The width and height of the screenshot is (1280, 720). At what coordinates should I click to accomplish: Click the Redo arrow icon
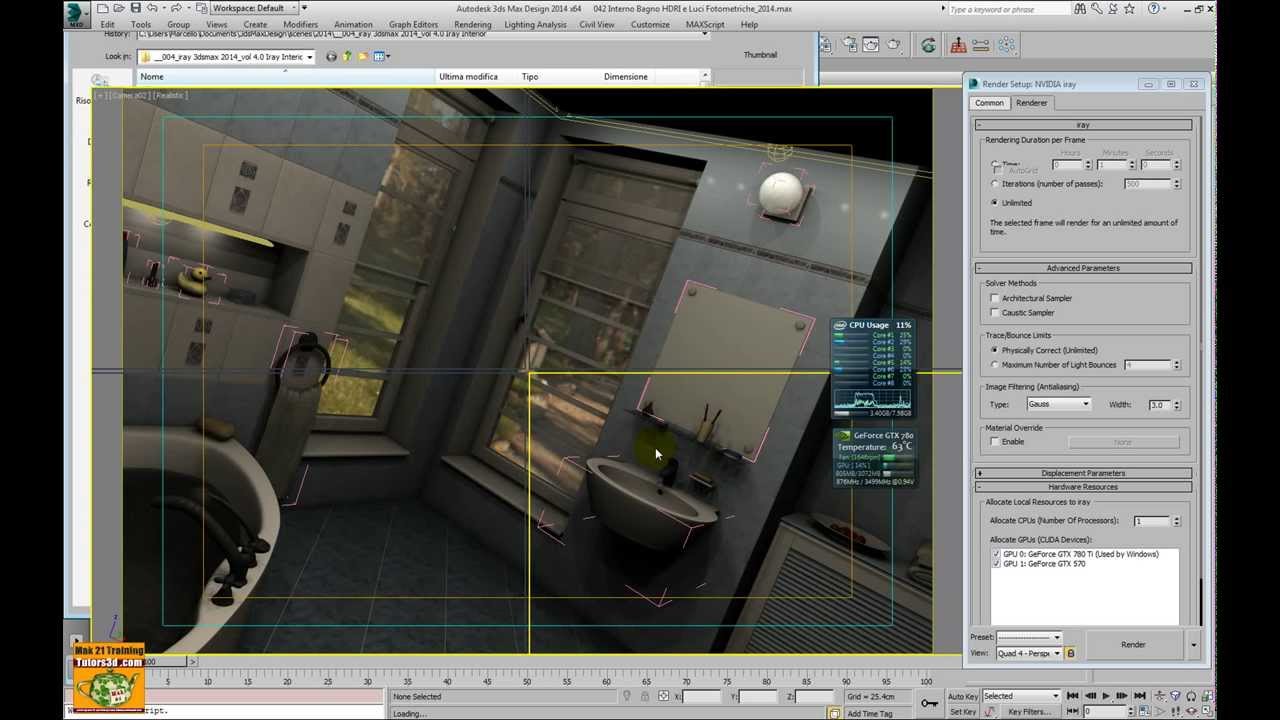[x=176, y=8]
